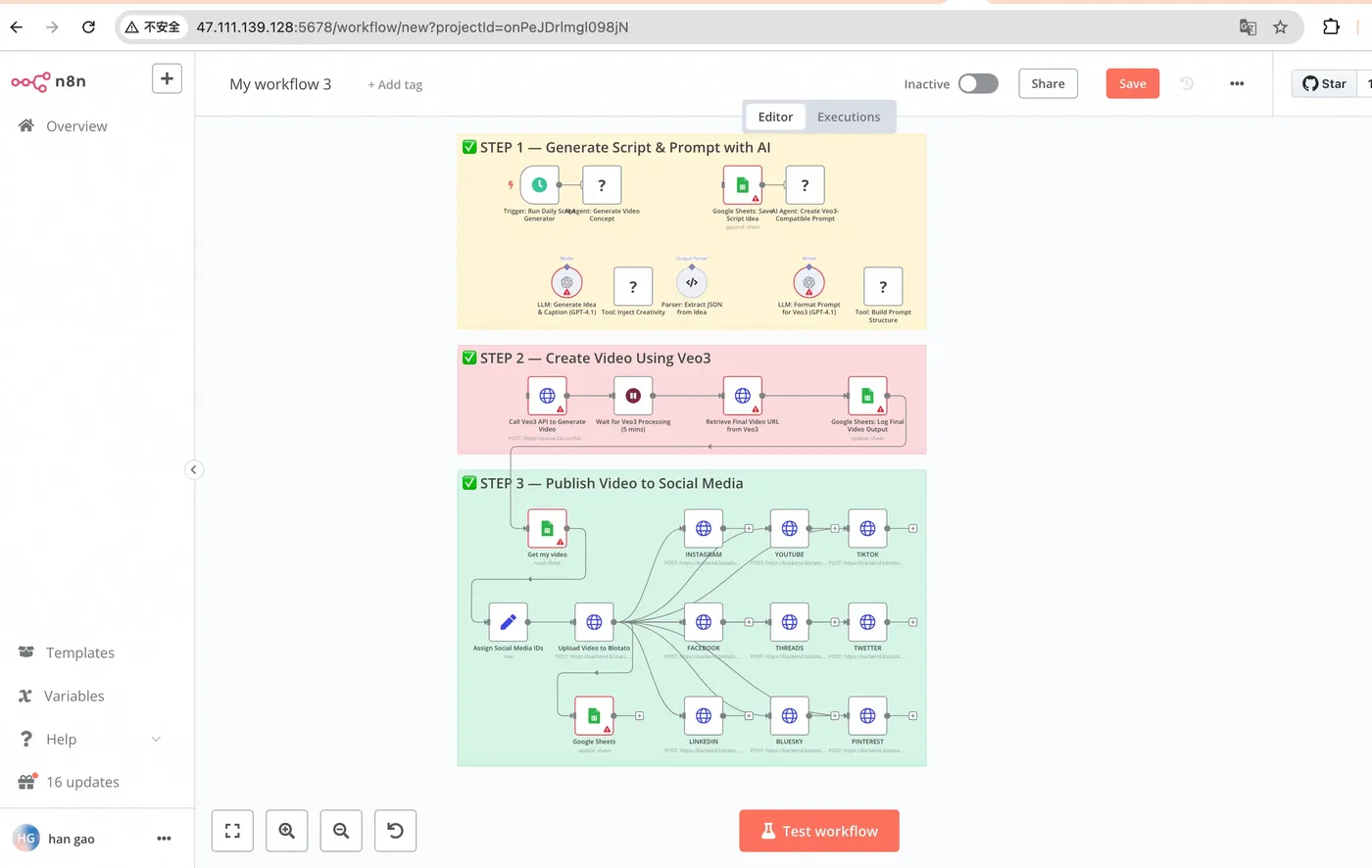Open user menu dots beside han gao
Screen dimensions: 1372x868
click(x=164, y=839)
